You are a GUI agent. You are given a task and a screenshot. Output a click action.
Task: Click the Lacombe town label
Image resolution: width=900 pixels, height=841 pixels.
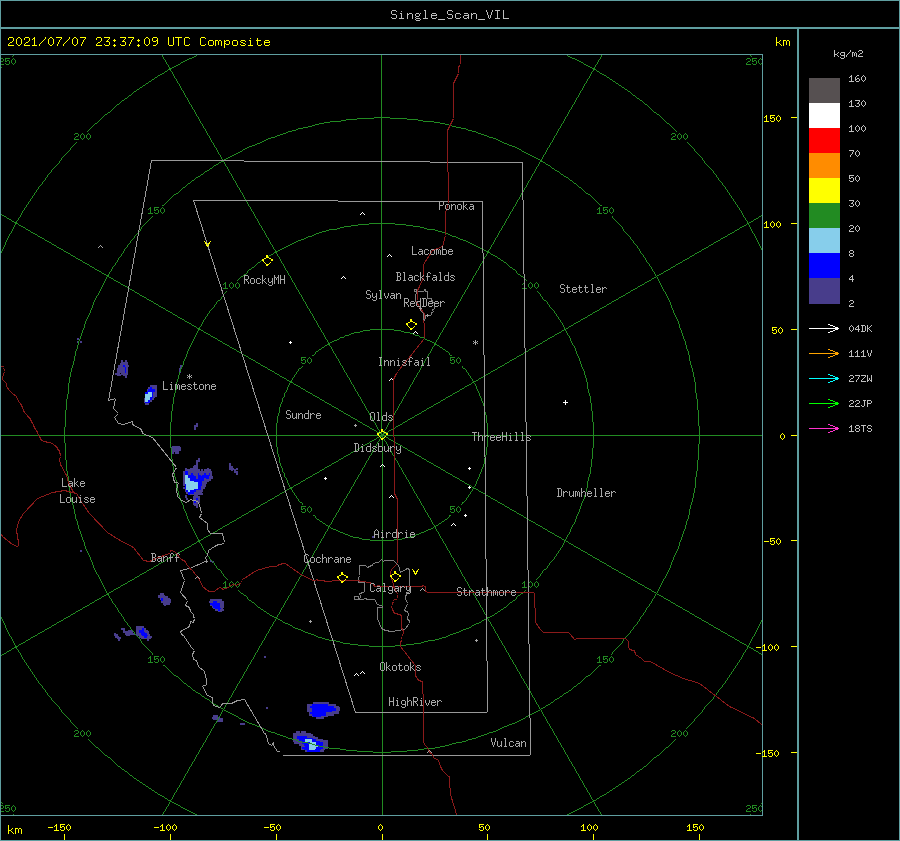[432, 251]
